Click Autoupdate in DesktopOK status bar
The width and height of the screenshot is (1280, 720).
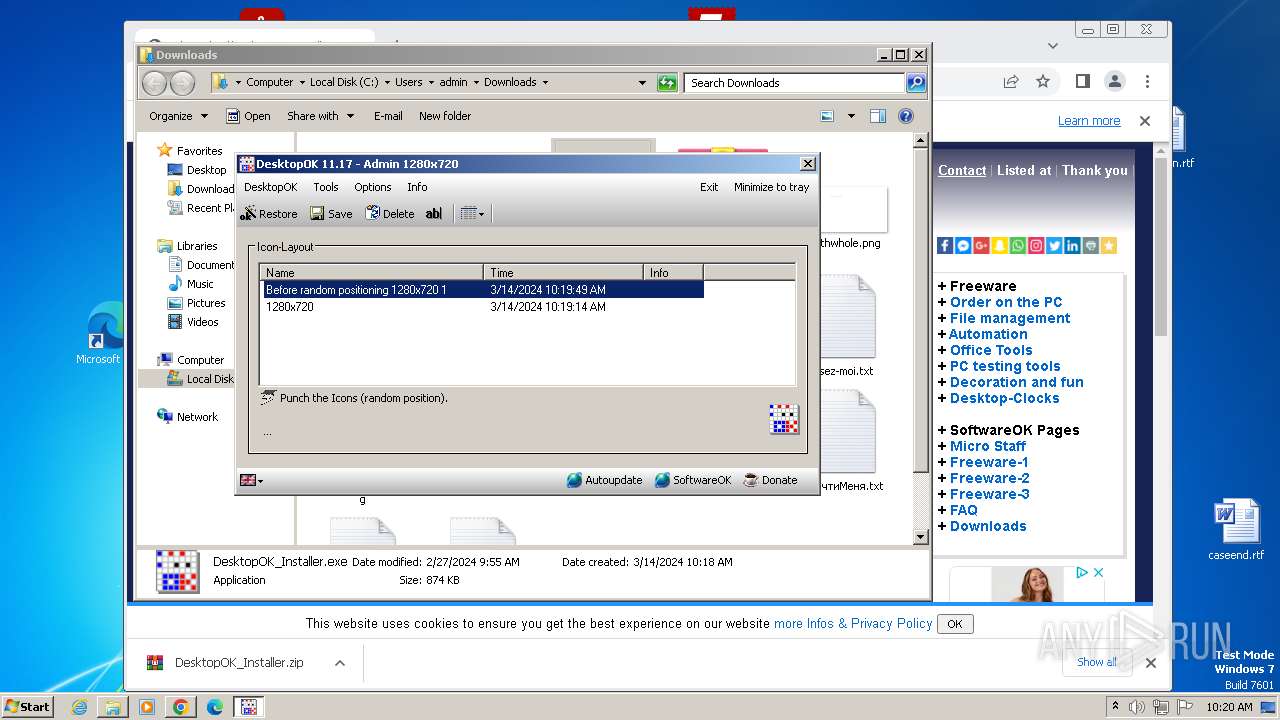click(604, 480)
